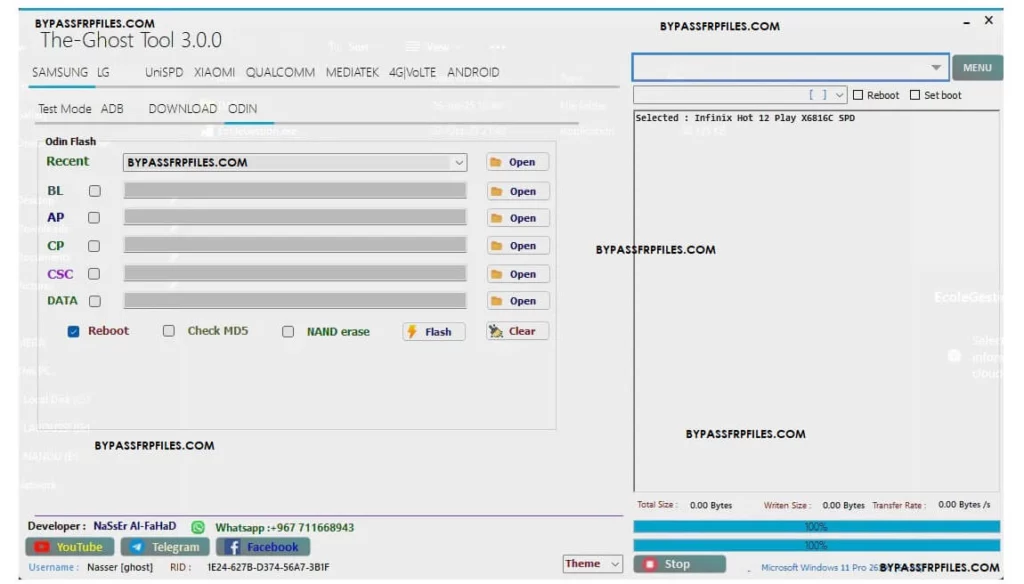This screenshot has width=1024, height=584.
Task: Click the WhatsApp icon near developer
Action: click(x=198, y=527)
